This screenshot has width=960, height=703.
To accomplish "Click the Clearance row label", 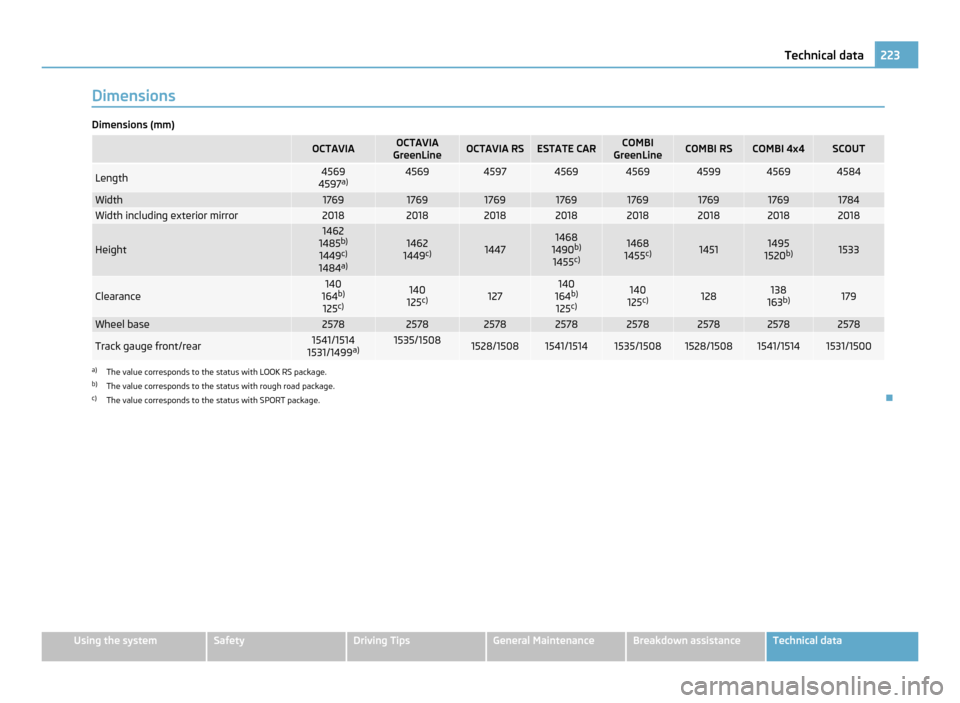I will point(118,296).
